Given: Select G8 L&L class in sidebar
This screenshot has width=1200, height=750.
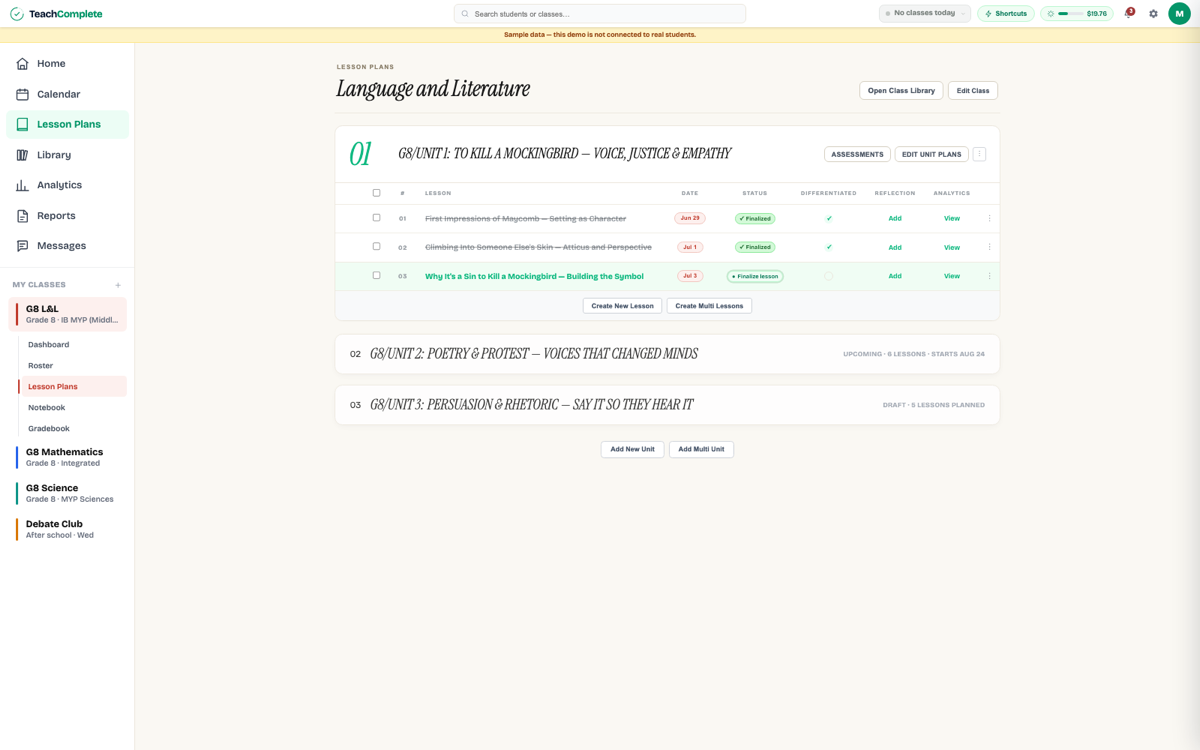Looking at the screenshot, I should [x=67, y=314].
